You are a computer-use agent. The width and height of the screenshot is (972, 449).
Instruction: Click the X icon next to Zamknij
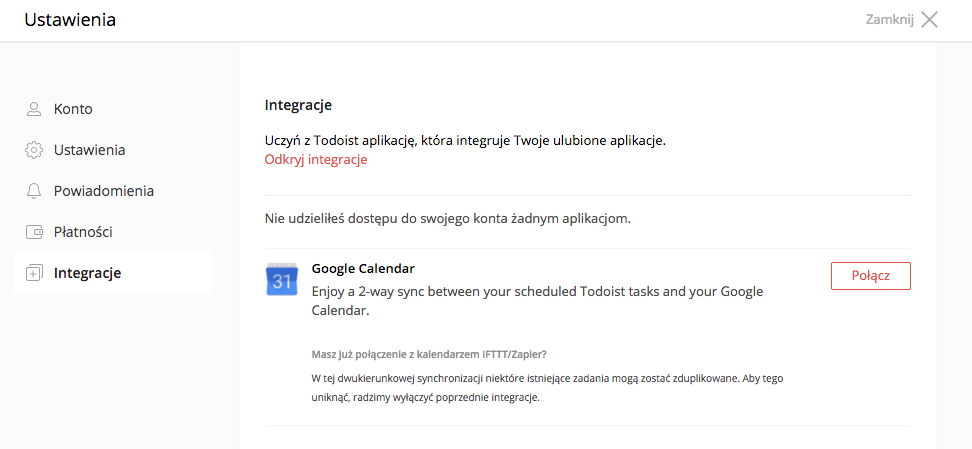click(x=929, y=20)
